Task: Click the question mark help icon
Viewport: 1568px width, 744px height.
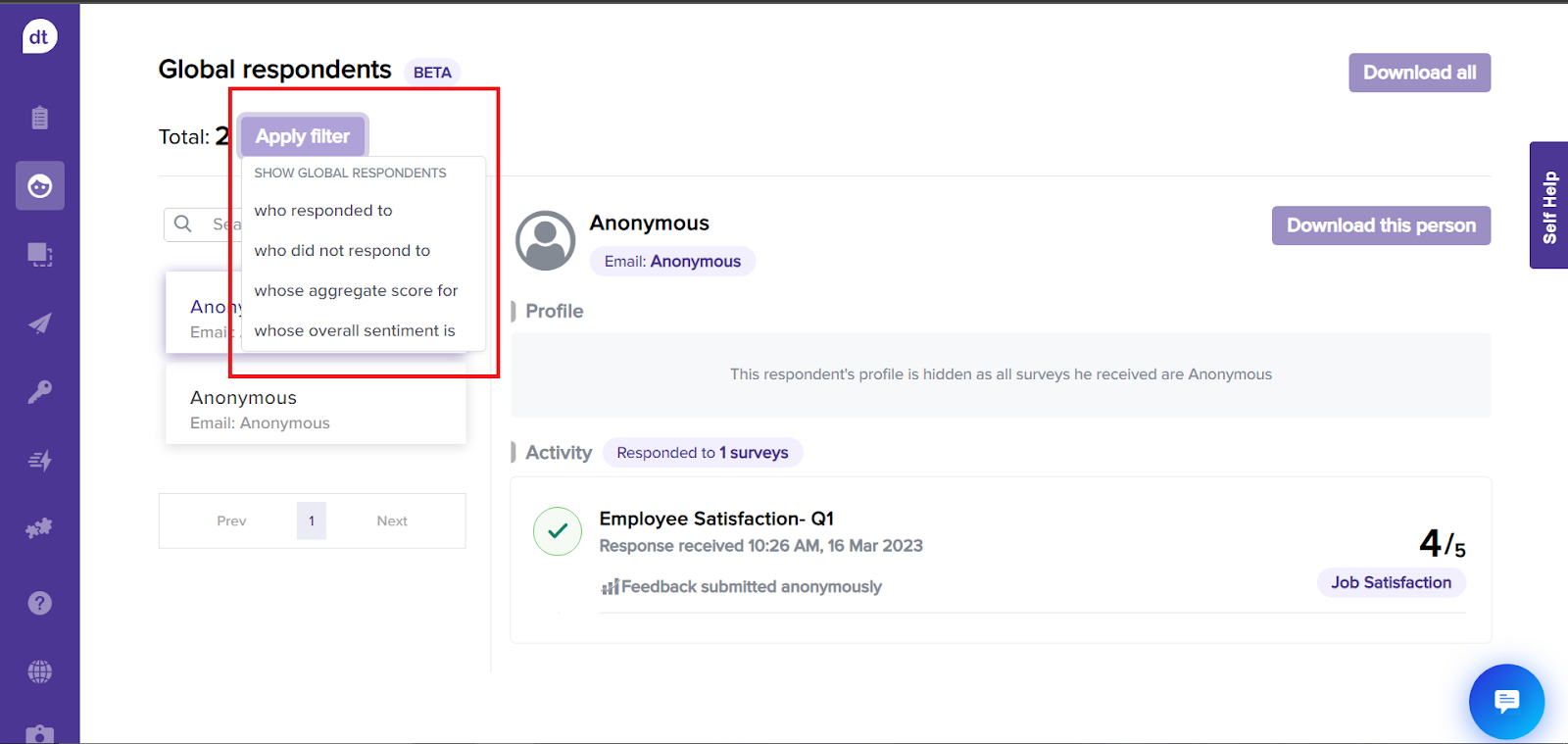Action: (39, 603)
